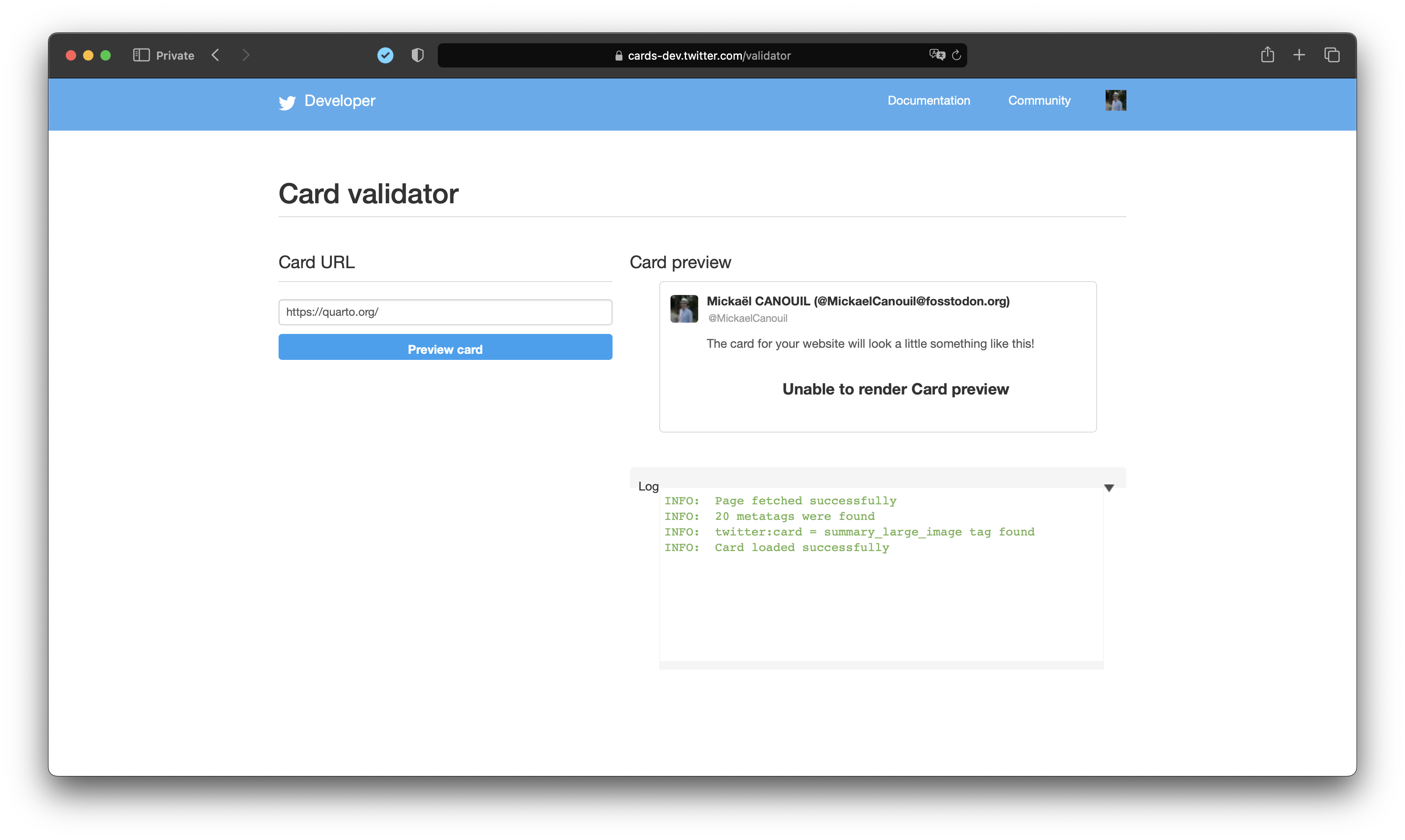
Task: Go back with the back arrow
Action: click(x=216, y=55)
